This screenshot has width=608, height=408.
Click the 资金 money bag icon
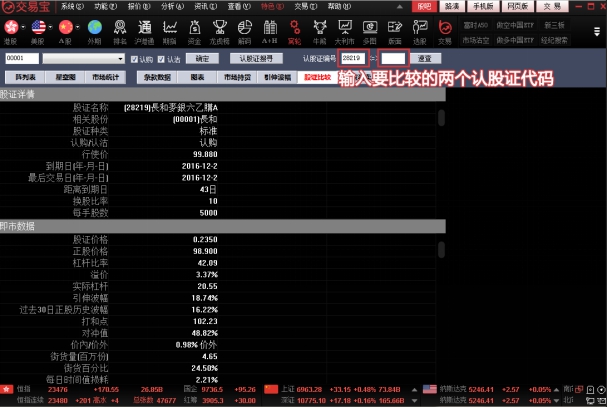195,31
